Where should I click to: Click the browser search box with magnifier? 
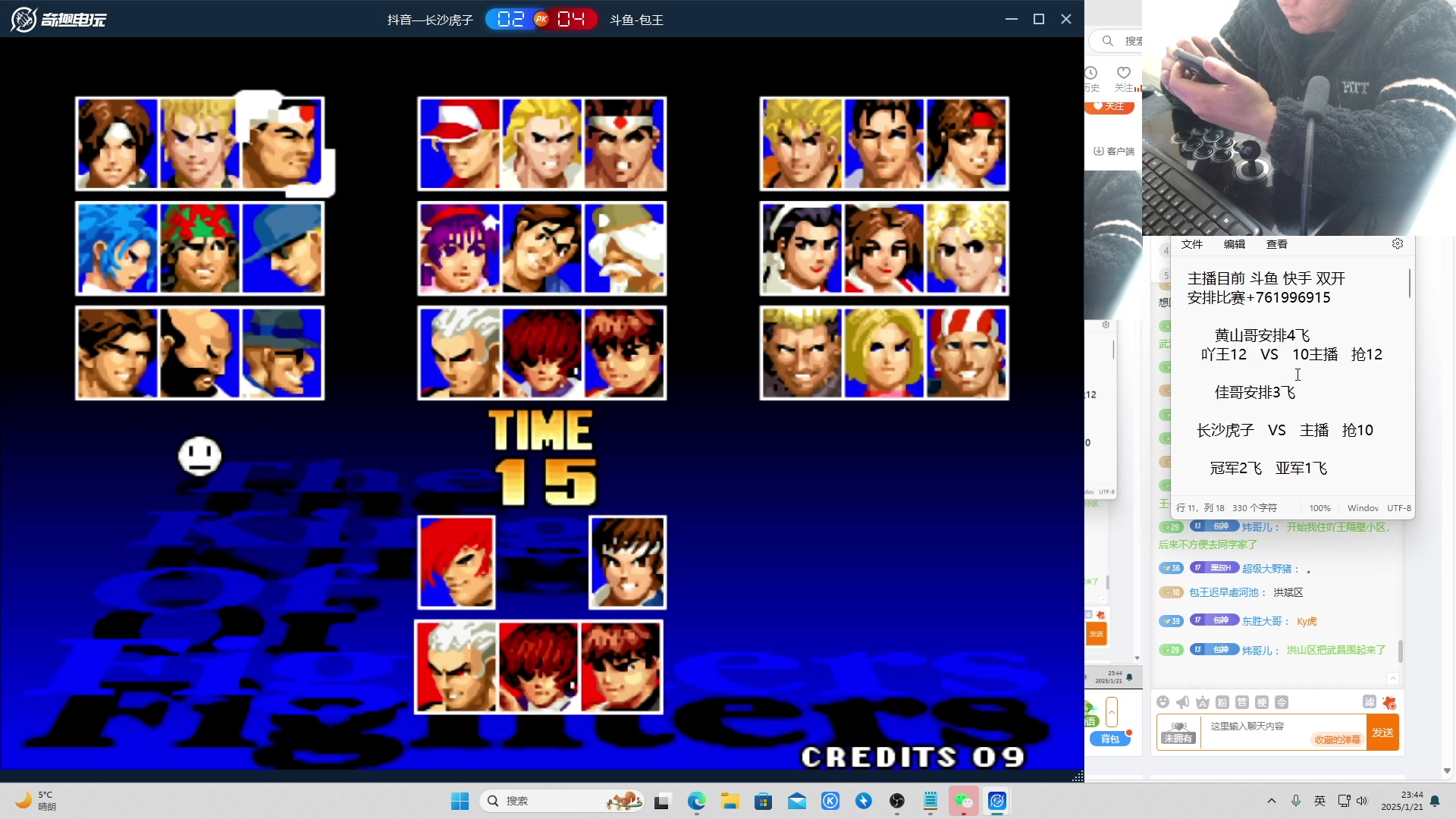(1116, 41)
